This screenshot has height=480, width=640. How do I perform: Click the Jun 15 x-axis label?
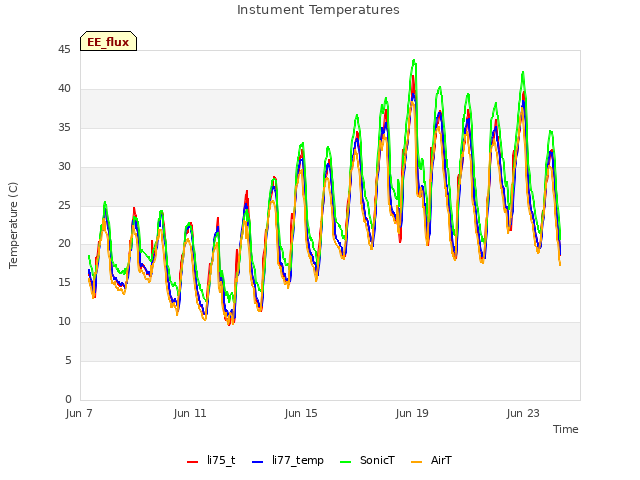(301, 413)
